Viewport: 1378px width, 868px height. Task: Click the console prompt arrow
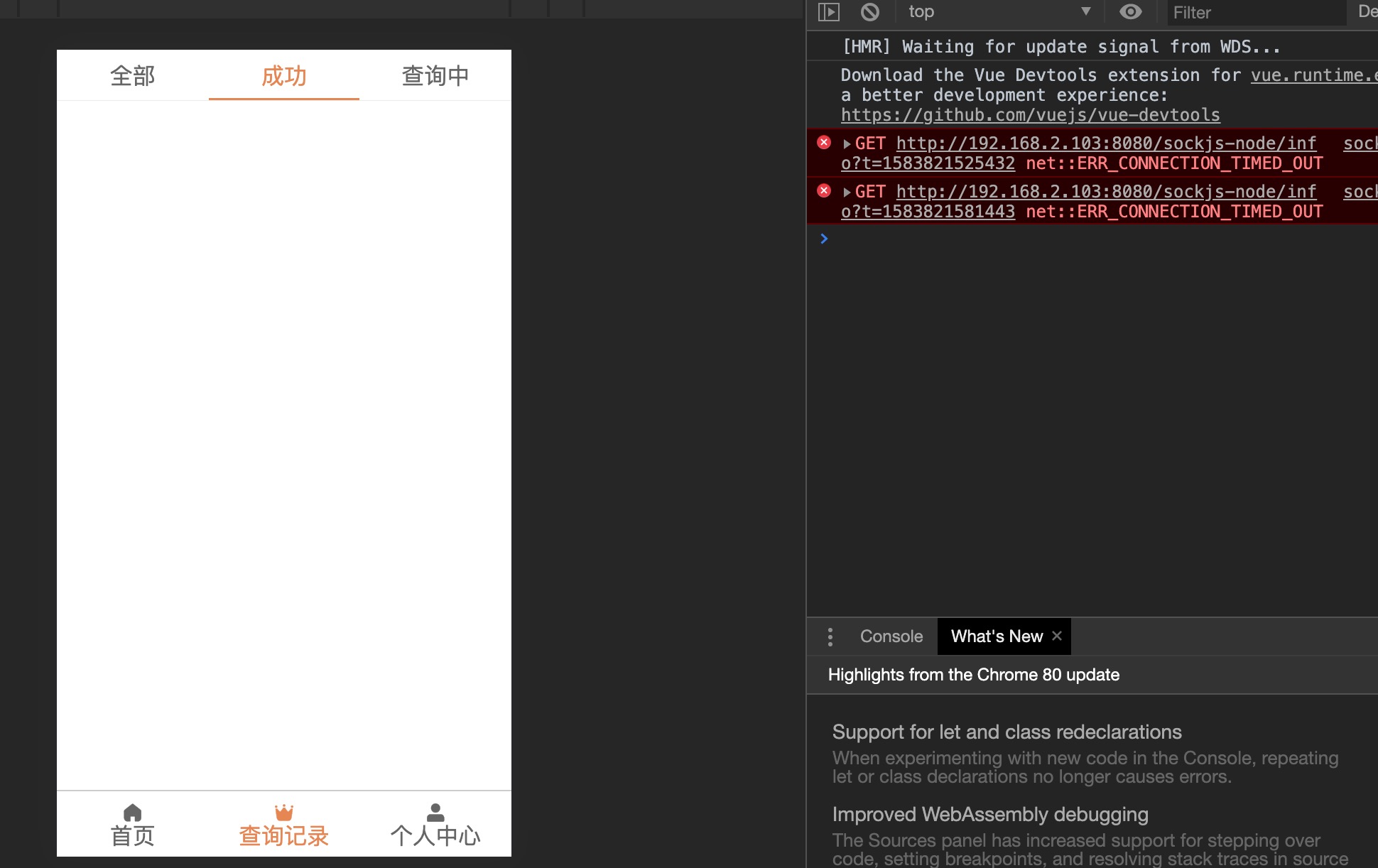click(823, 238)
